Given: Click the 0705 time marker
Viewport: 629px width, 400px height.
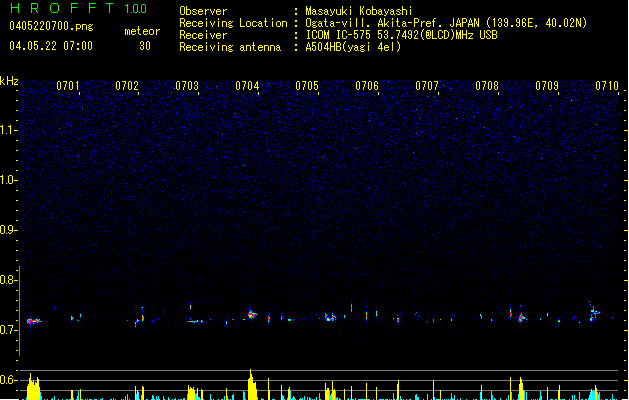Looking at the screenshot, I should [x=307, y=86].
